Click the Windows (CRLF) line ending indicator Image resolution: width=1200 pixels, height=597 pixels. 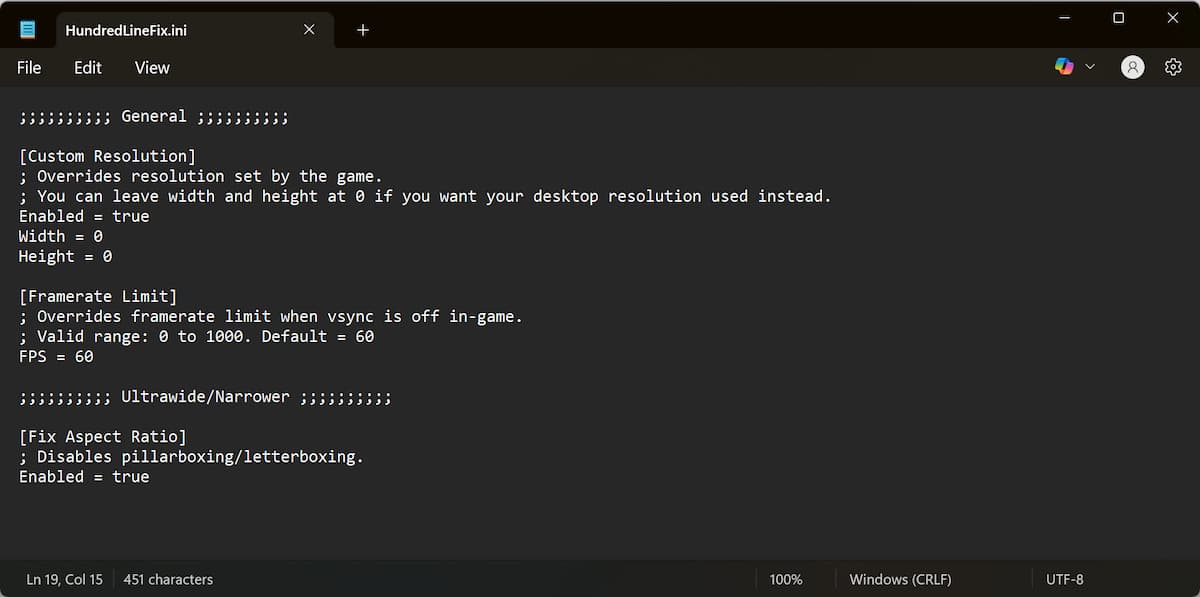[x=900, y=579]
